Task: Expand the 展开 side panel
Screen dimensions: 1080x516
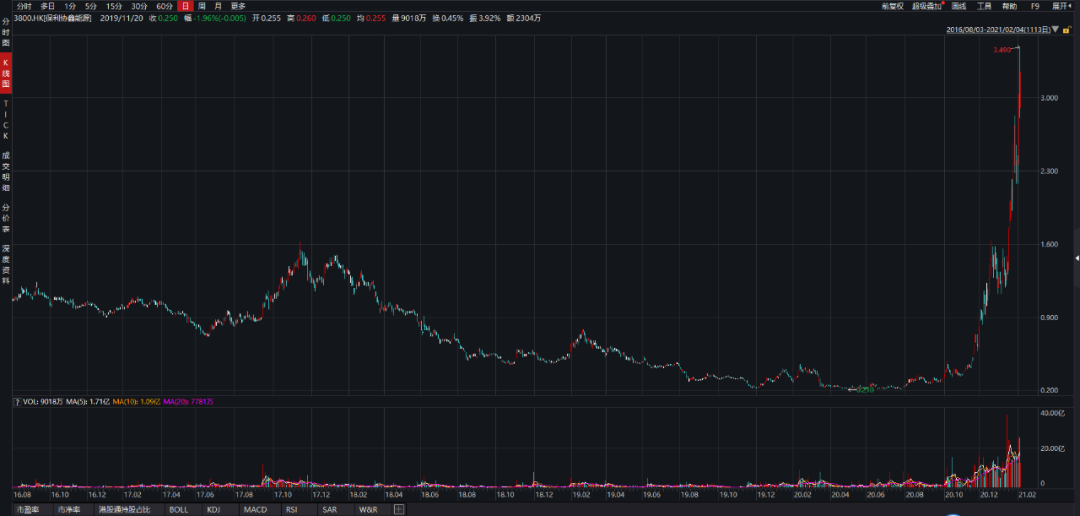Action: [x=1064, y=6]
